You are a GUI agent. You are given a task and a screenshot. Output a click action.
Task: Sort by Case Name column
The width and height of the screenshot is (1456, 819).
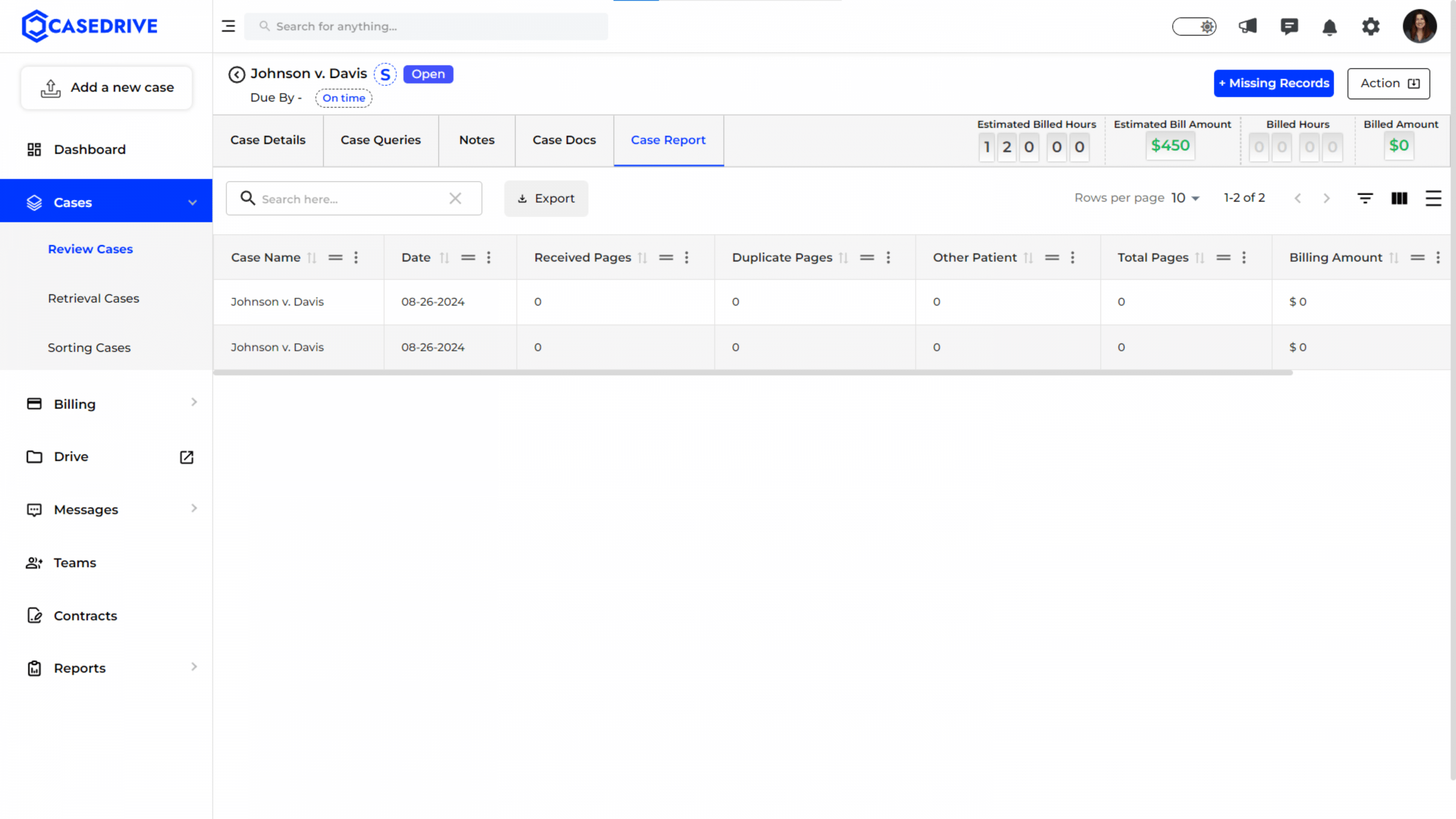311,258
